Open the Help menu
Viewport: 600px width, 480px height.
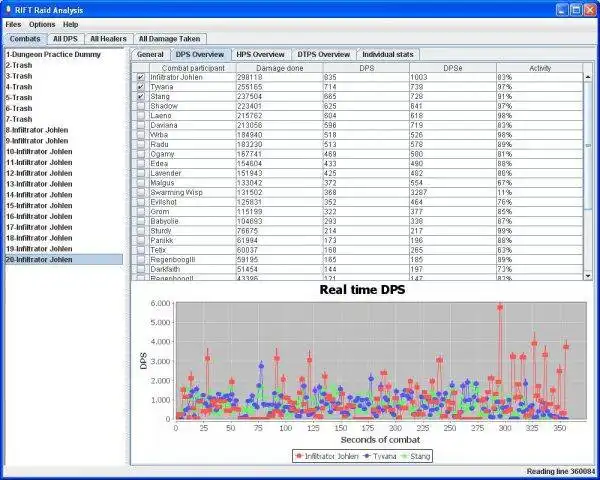[x=70, y=24]
